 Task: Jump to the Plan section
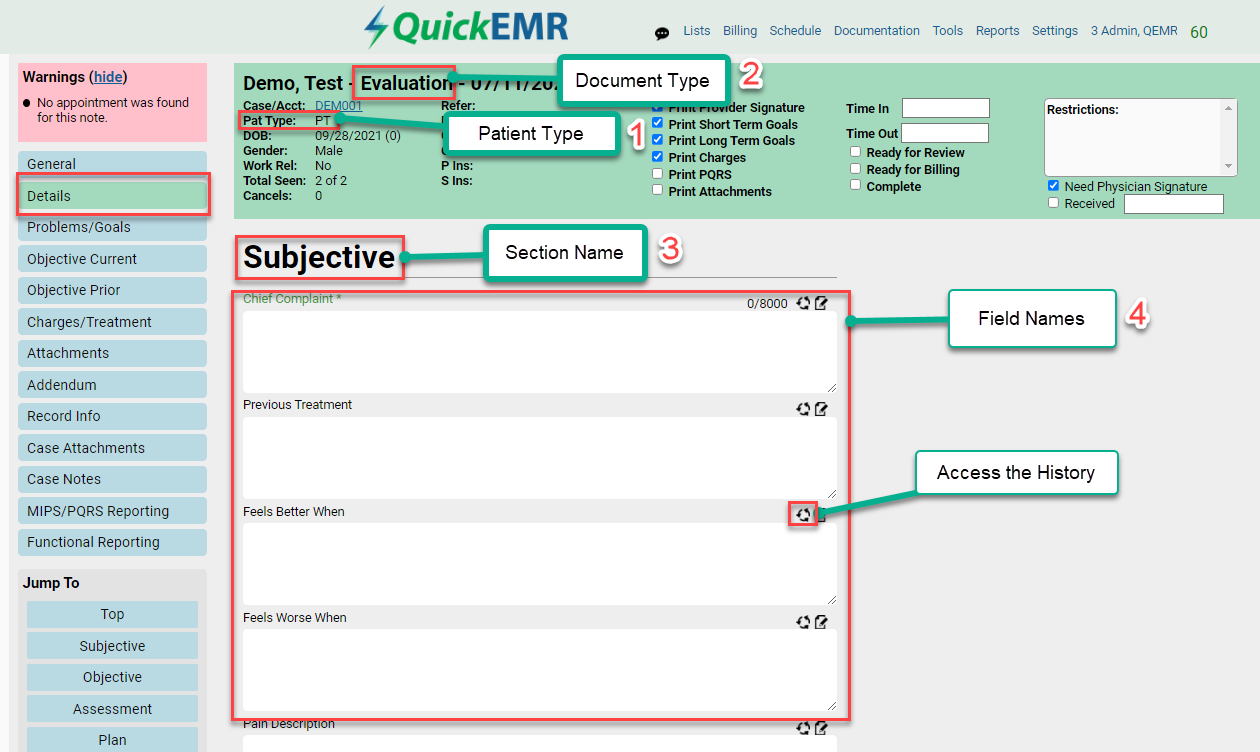112,740
